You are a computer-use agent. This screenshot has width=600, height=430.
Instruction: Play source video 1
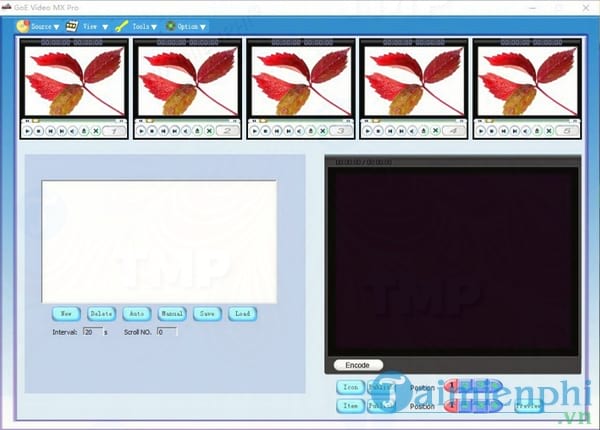tap(28, 131)
